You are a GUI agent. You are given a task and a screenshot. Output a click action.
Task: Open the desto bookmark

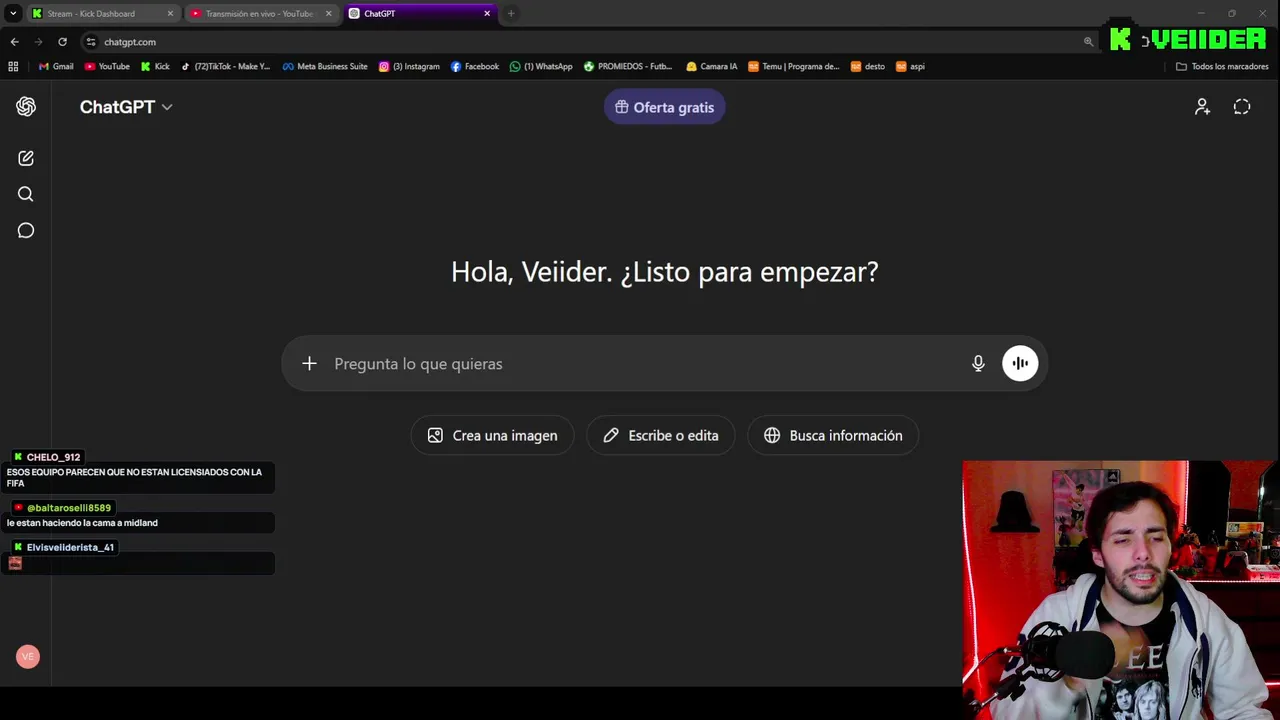[x=868, y=66]
